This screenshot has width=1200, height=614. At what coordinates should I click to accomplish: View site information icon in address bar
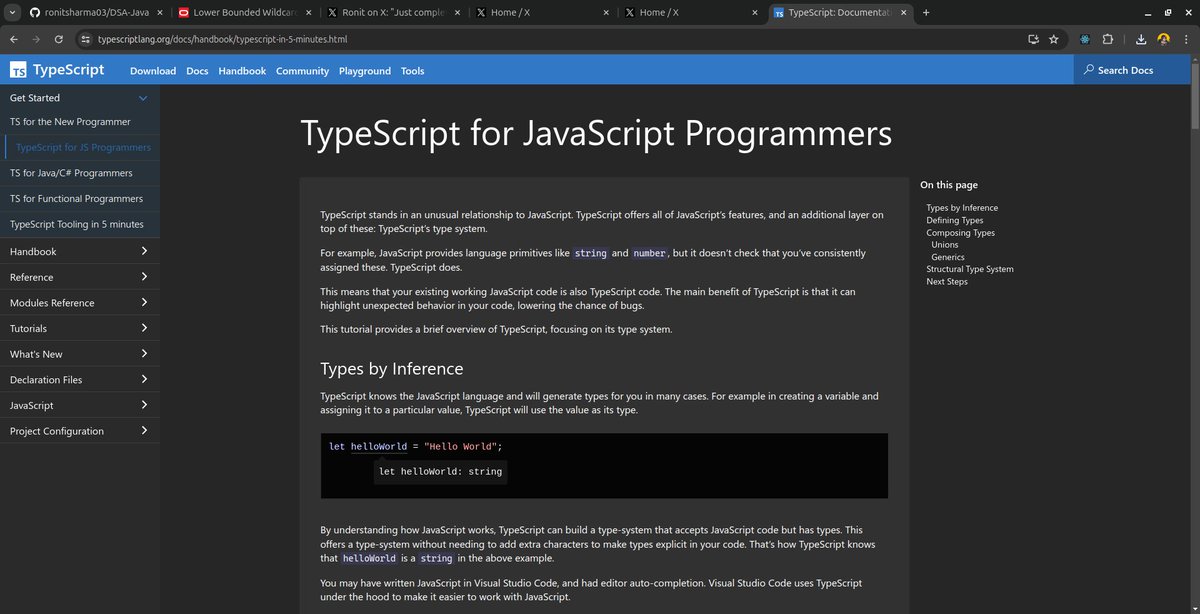85,39
